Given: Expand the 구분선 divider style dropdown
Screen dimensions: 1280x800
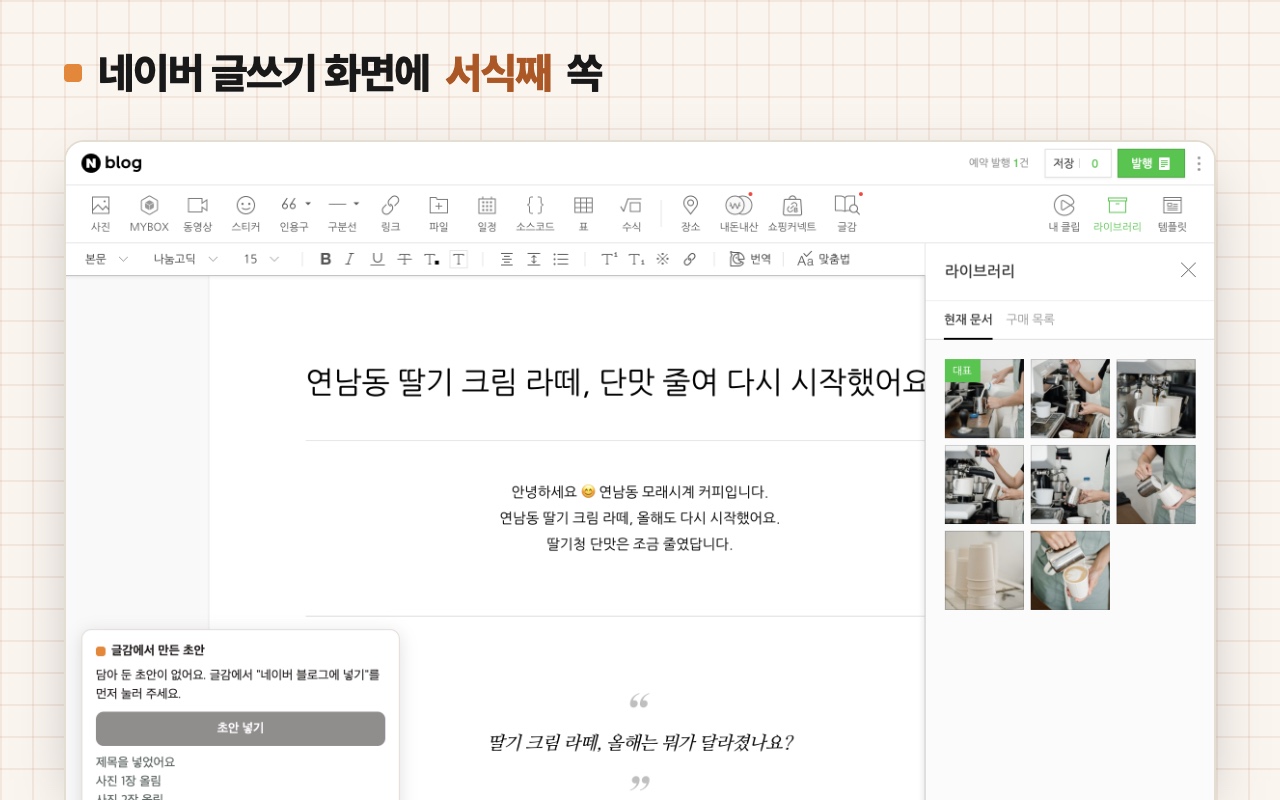Looking at the screenshot, I should click(356, 203).
